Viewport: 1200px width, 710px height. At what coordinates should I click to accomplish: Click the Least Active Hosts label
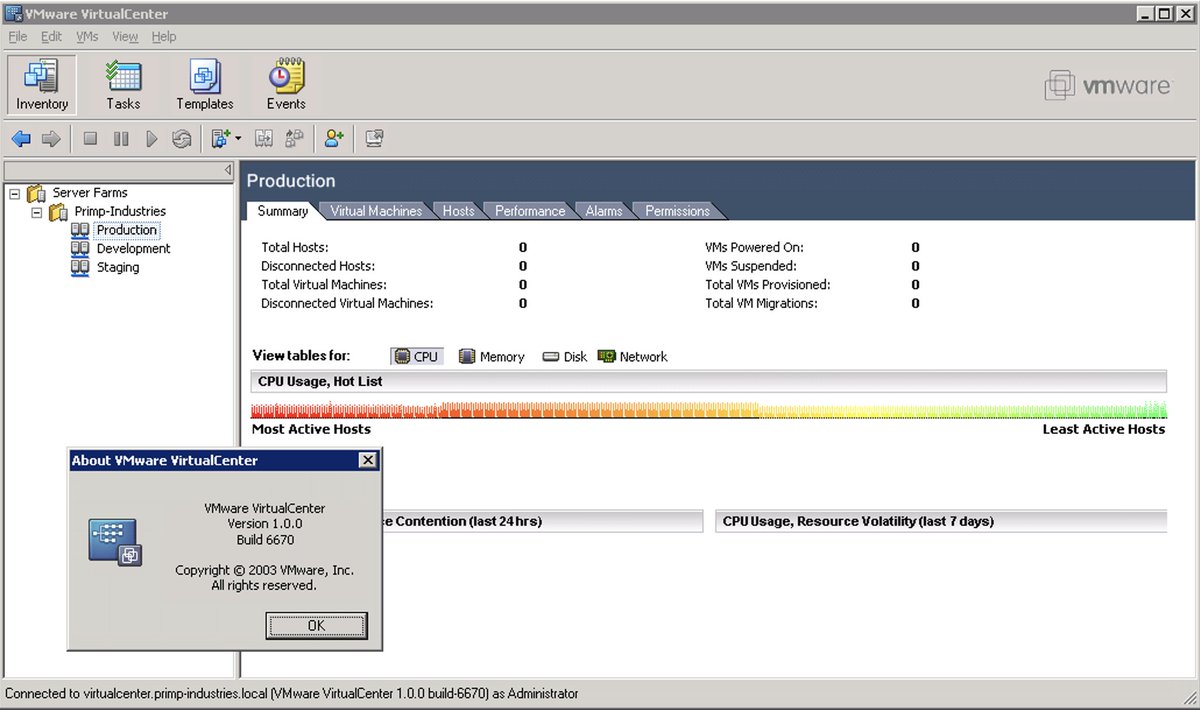coord(1104,429)
